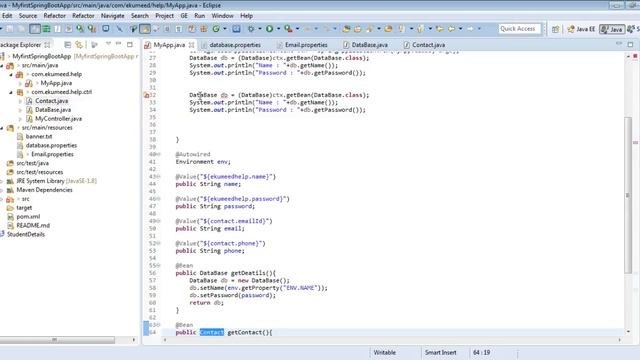This screenshot has width=640, height=360.
Task: Click the New Java Class green icon
Action: click(216, 29)
